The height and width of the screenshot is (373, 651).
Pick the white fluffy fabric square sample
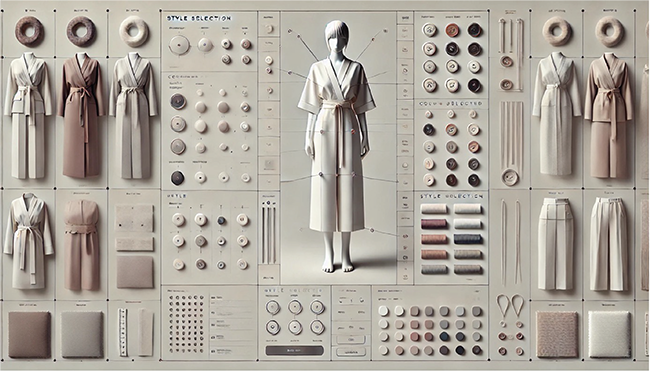pos(609,334)
